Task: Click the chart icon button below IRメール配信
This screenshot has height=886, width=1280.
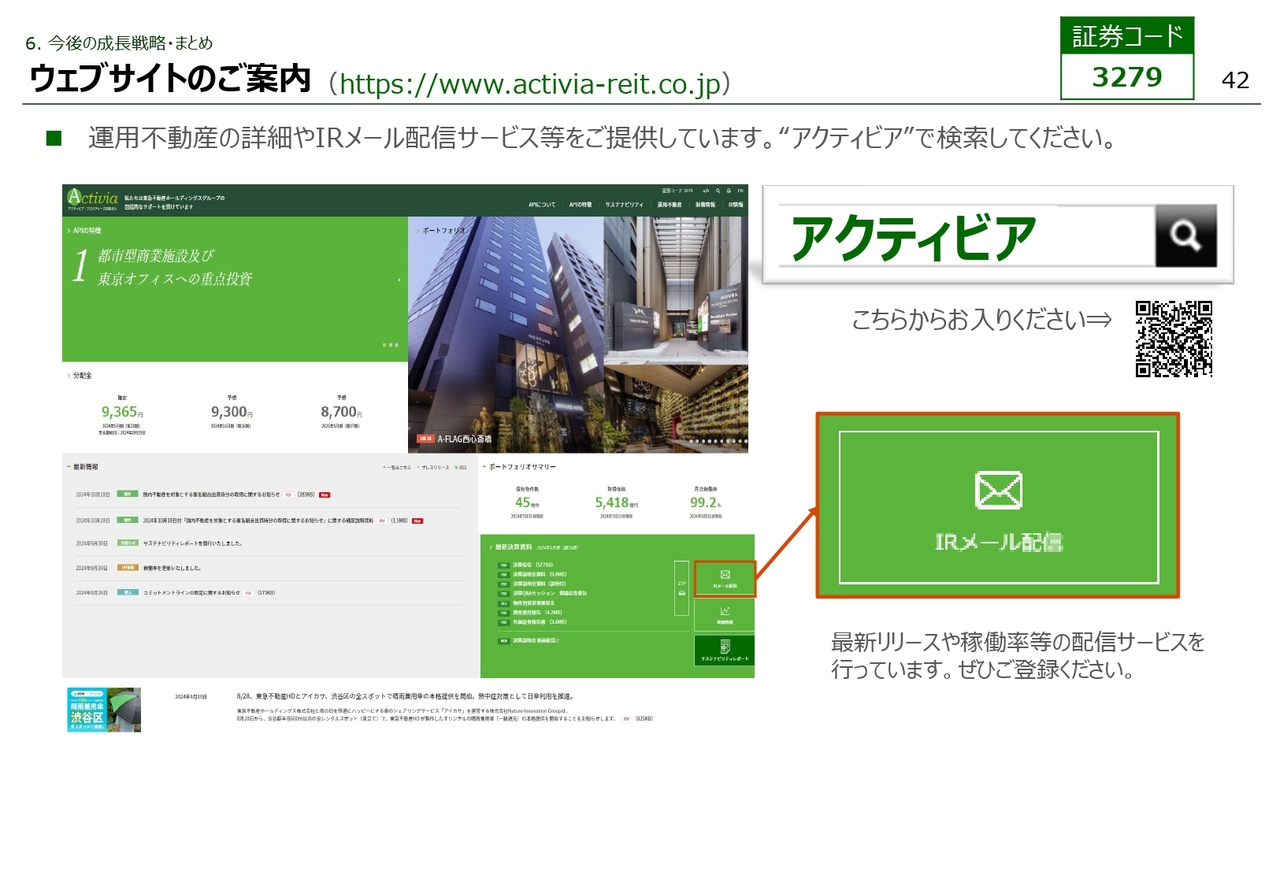Action: (725, 615)
